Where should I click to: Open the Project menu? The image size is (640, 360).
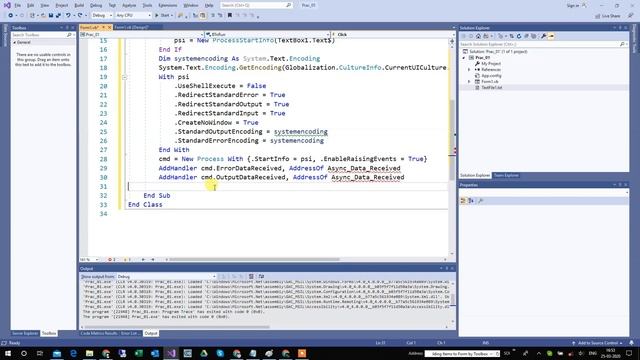pyautogui.click(x=62, y=5)
